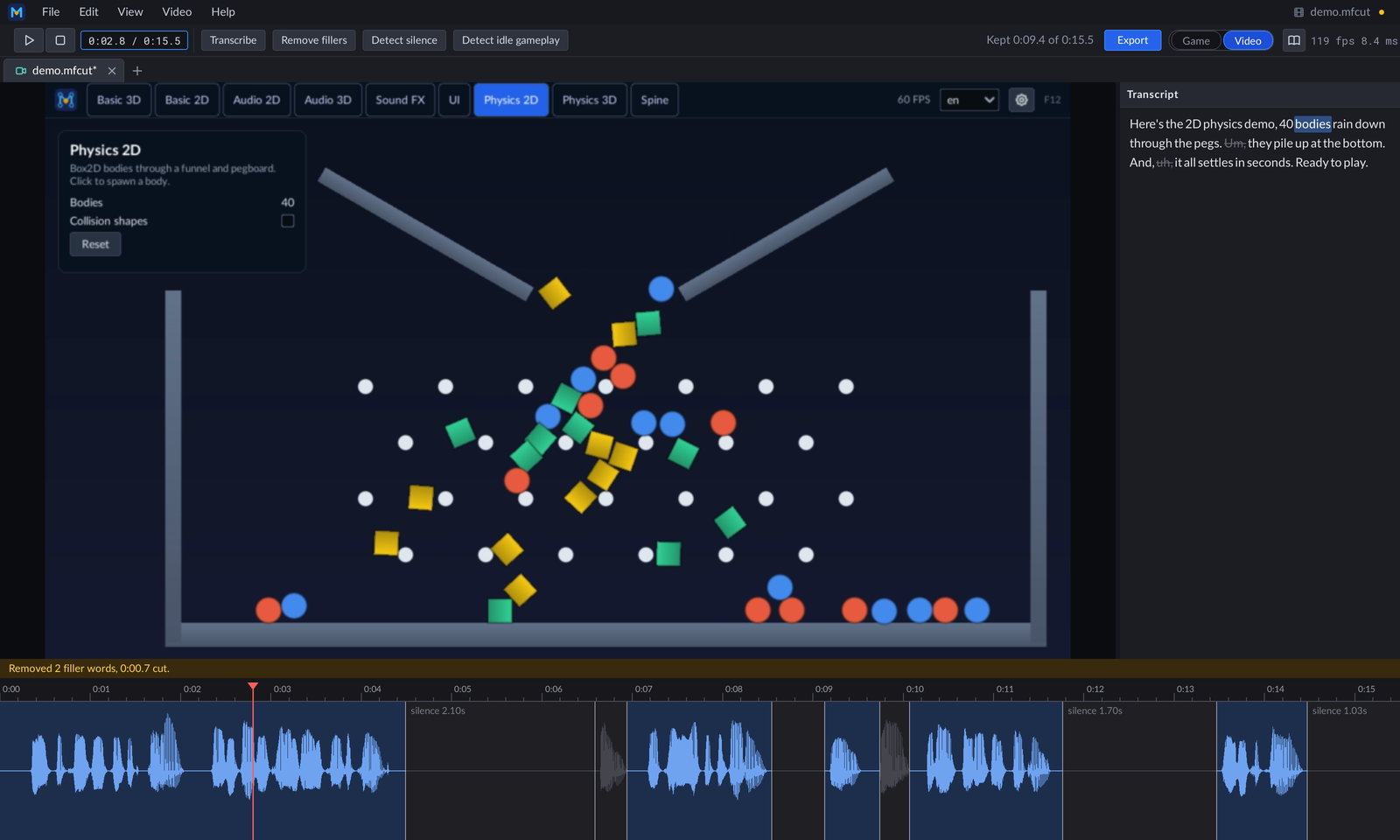Close the demo.mfcut tab
The width and height of the screenshot is (1400, 840).
[112, 71]
